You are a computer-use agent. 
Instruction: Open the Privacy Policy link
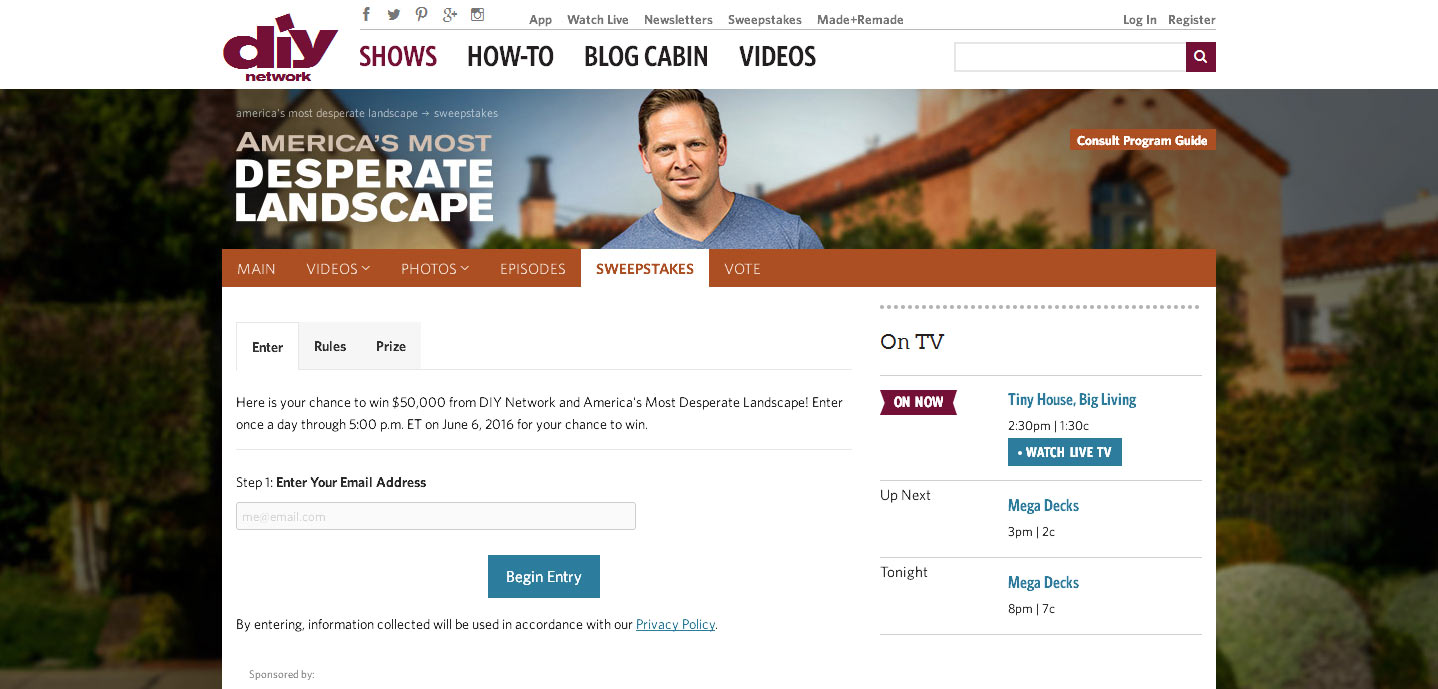(x=676, y=624)
